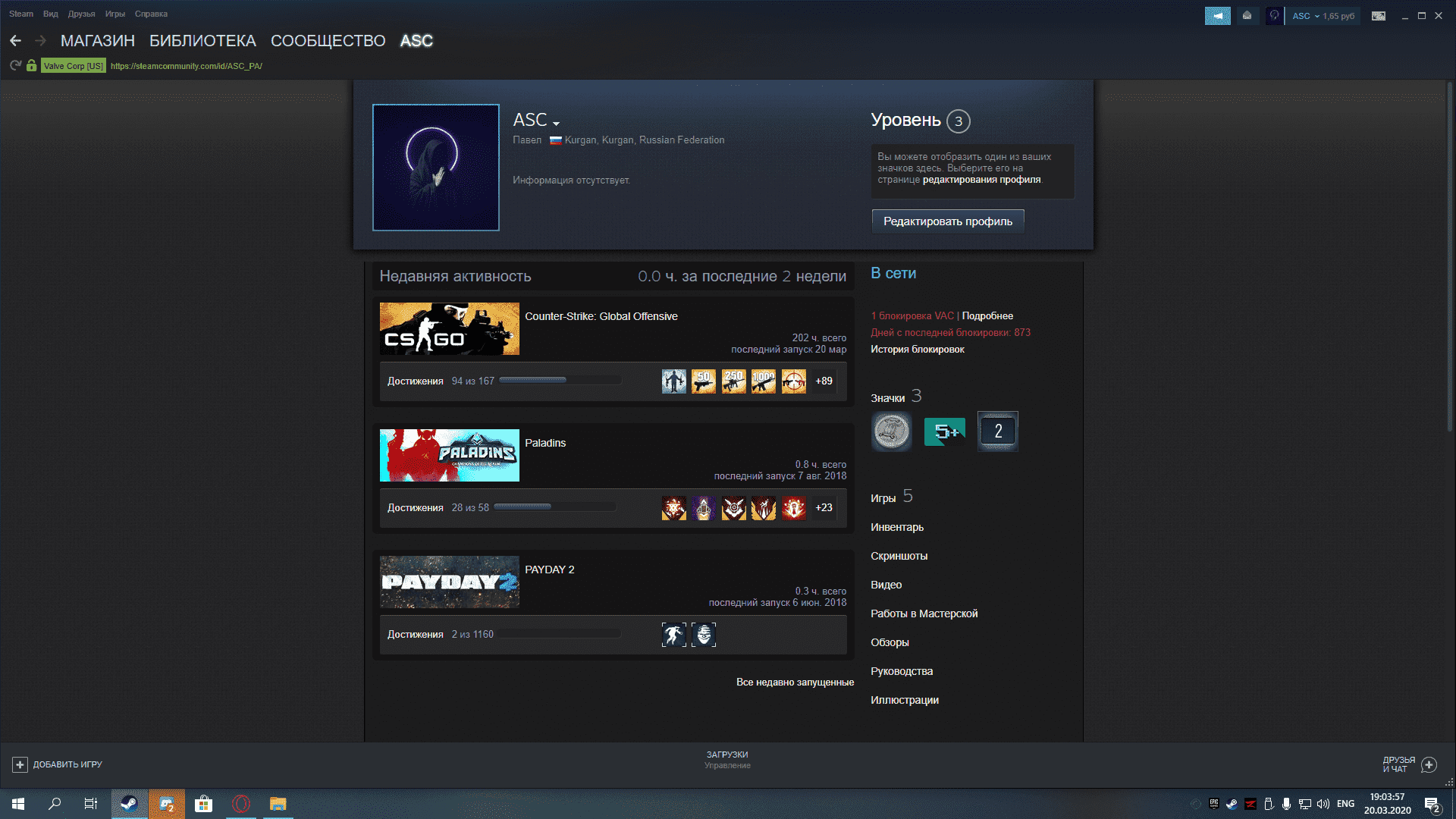This screenshot has height=819, width=1456.
Task: Click the large ASC profile avatar
Action: pyautogui.click(x=436, y=168)
